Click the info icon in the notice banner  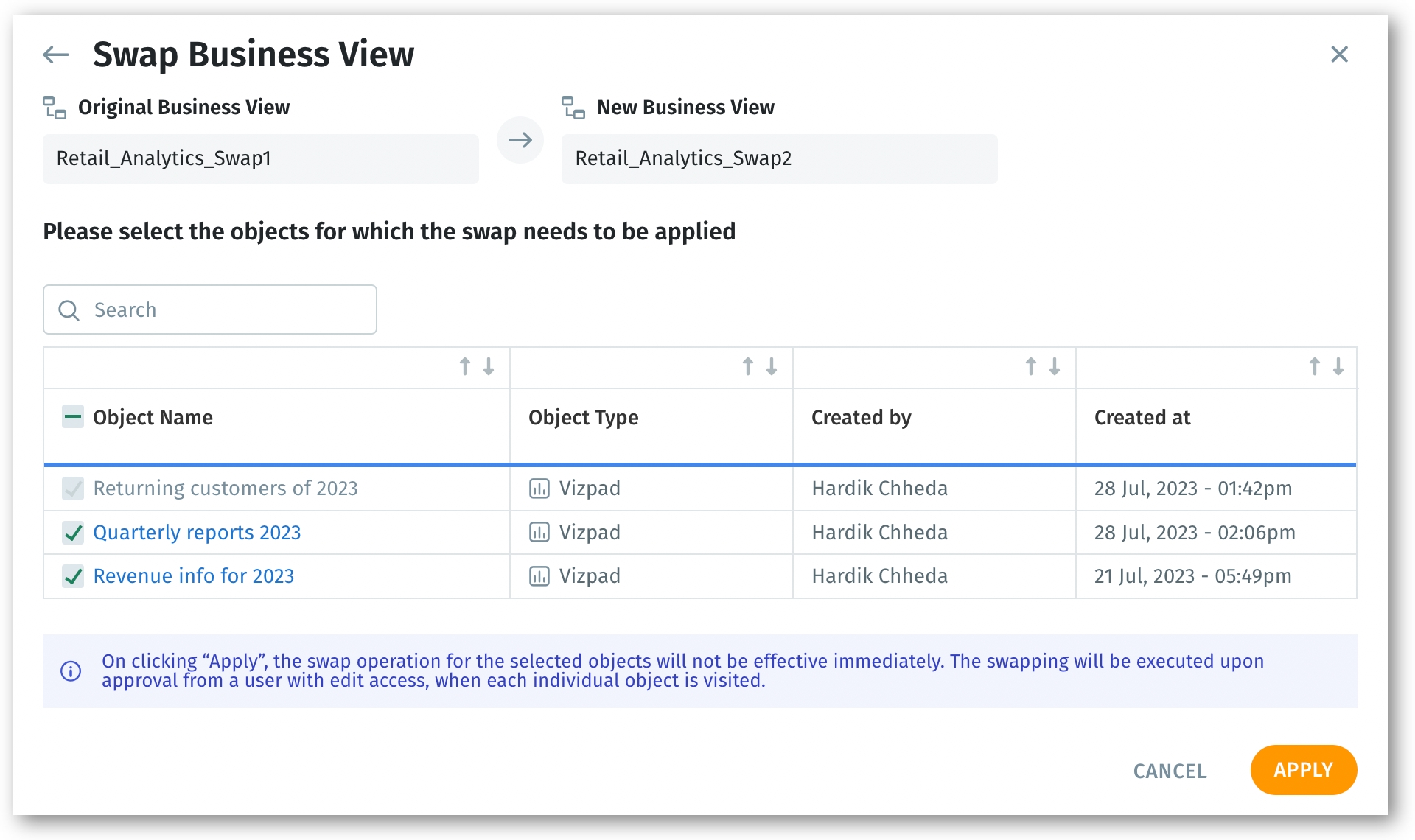coord(71,671)
